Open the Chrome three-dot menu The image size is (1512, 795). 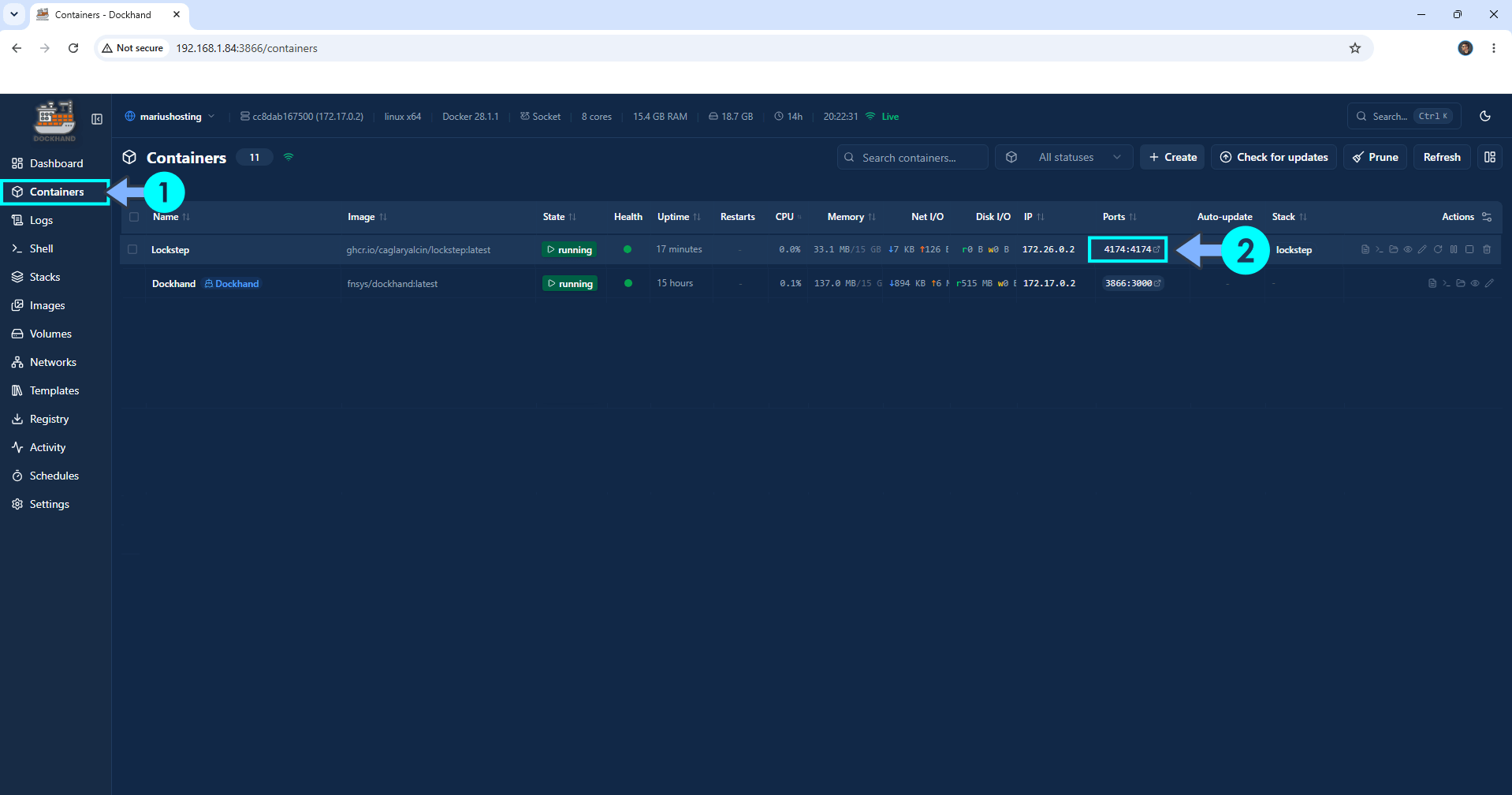1493,48
